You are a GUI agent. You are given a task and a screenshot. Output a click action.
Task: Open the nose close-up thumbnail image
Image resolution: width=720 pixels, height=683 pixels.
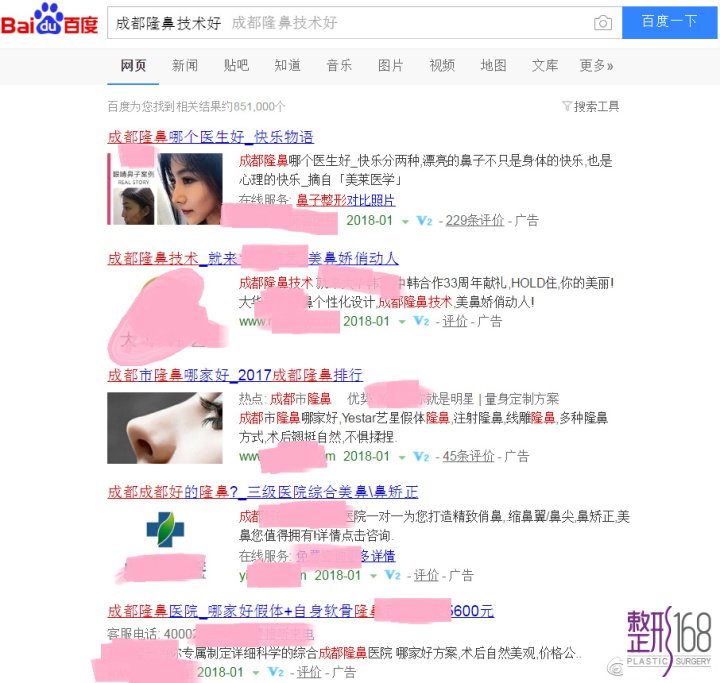coord(165,428)
